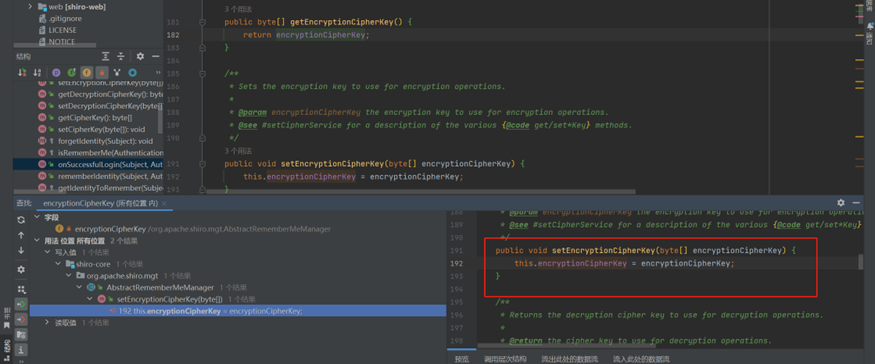Toggle show import statements folder icon
875x364 pixels.
pos(21,334)
